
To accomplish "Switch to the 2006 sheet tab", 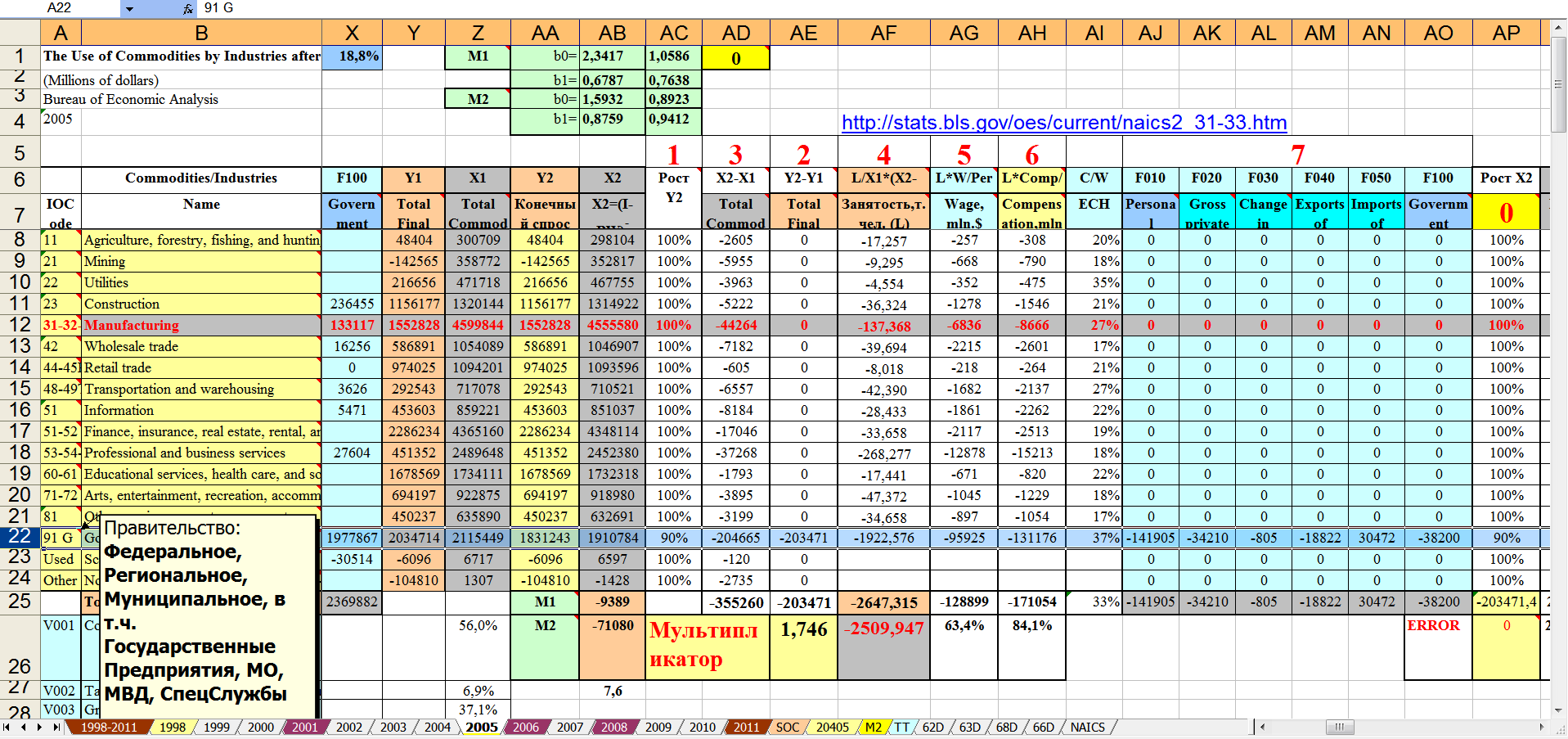I will (x=525, y=727).
